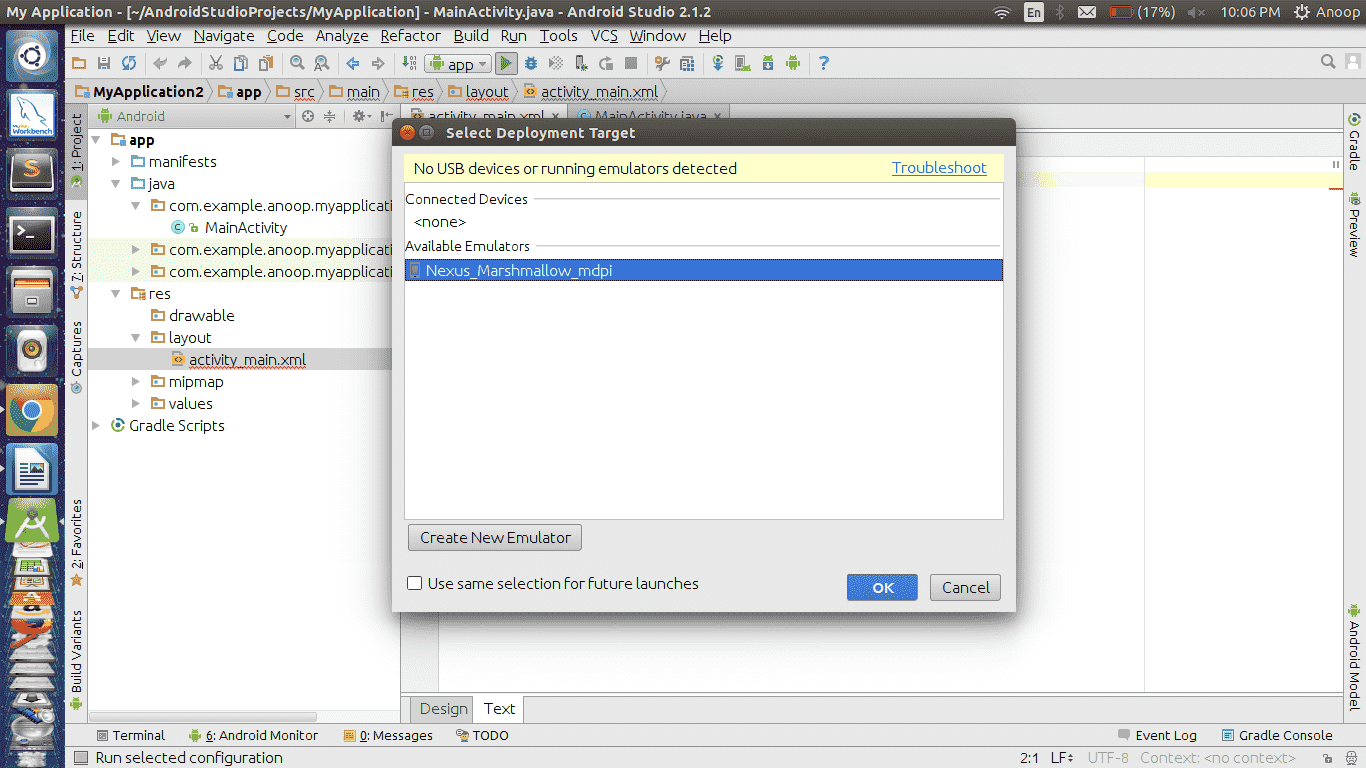The height and width of the screenshot is (768, 1366).
Task: Open Terminal from Ubuntu dock
Action: 32,235
